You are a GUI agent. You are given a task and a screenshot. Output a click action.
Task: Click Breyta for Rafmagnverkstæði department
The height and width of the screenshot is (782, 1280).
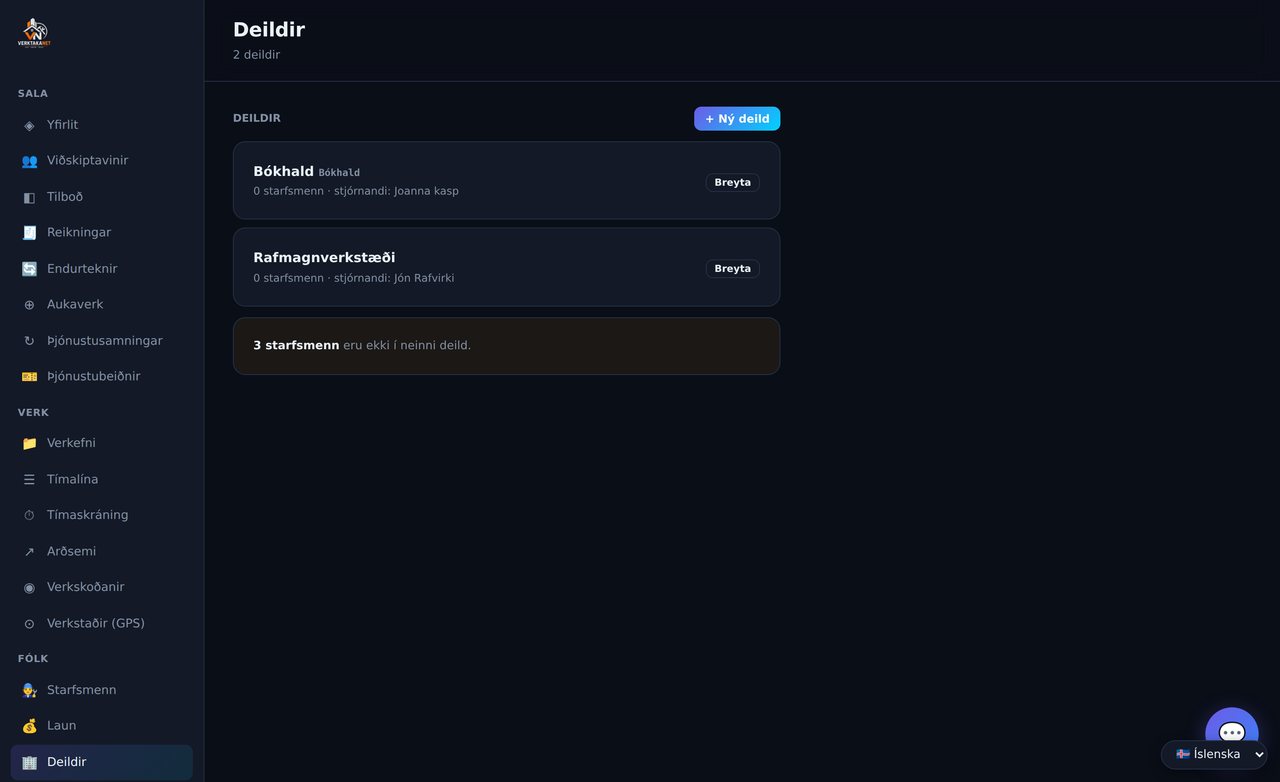pos(732,269)
